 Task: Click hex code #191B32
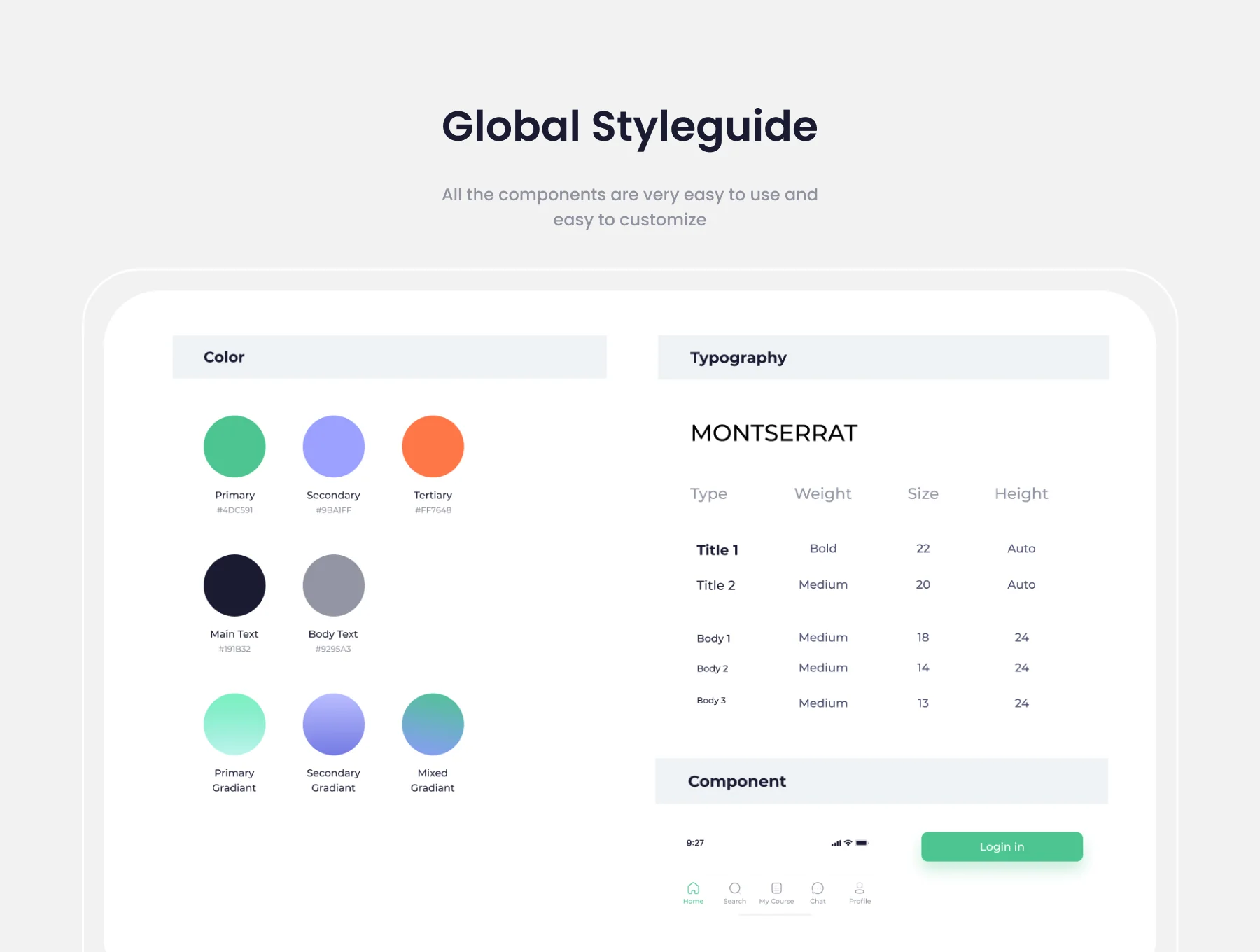tap(234, 649)
